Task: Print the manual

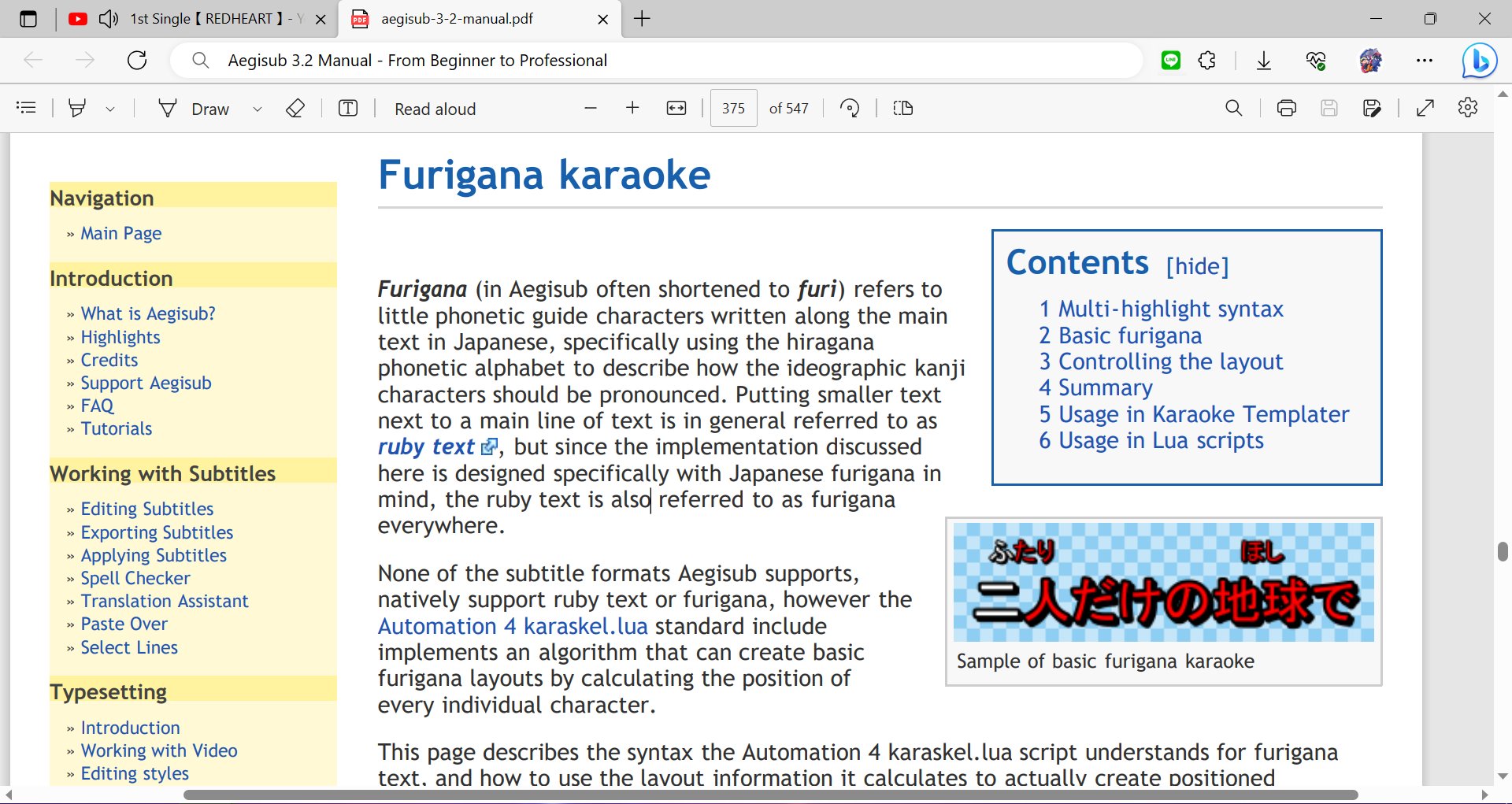Action: [1286, 108]
